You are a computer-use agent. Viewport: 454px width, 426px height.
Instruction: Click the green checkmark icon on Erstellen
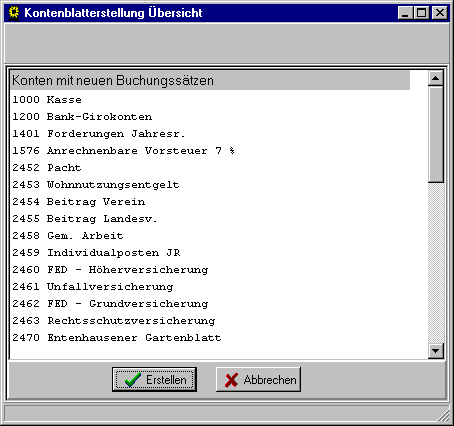point(133,380)
